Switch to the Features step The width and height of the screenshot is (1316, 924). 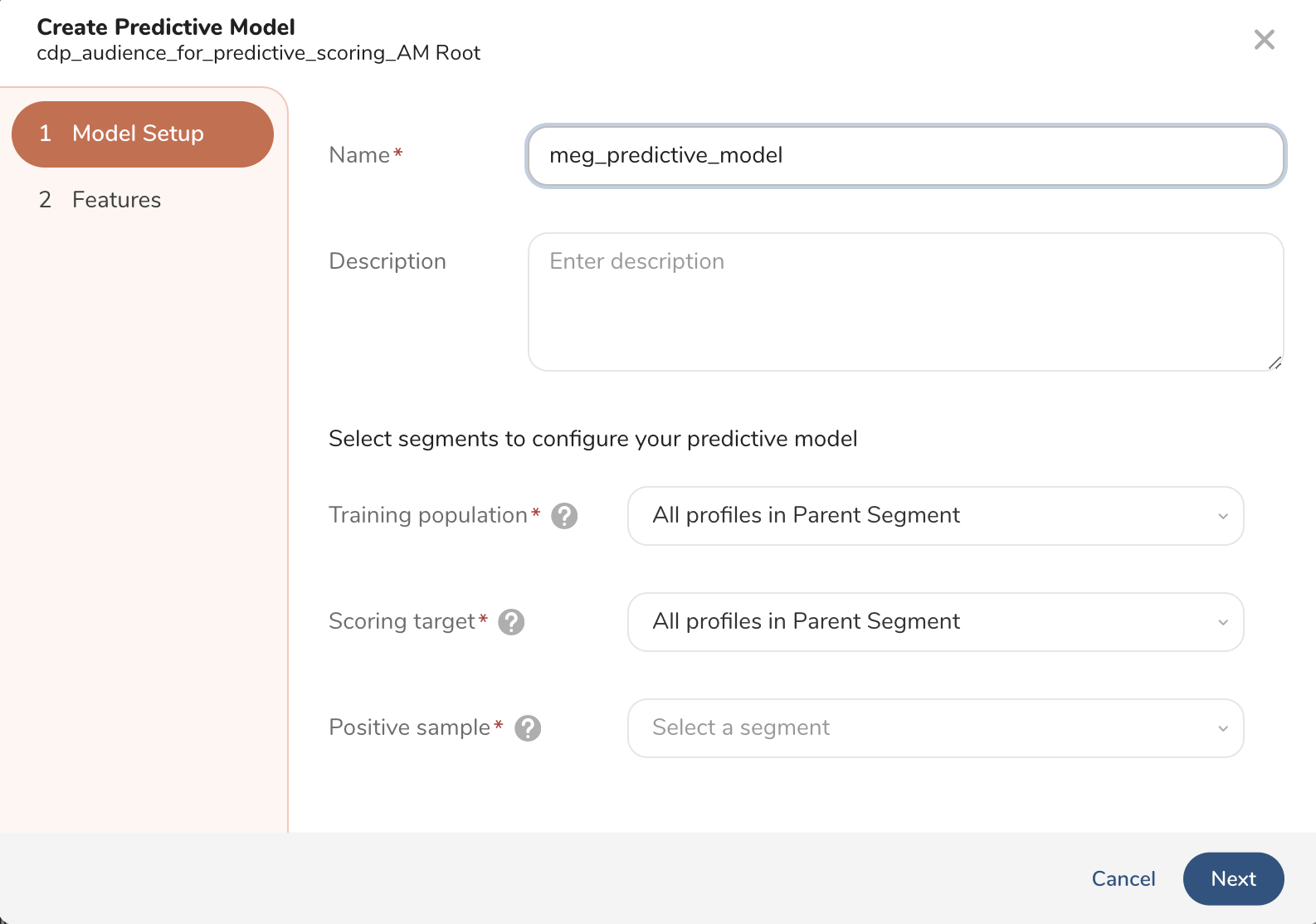point(116,200)
